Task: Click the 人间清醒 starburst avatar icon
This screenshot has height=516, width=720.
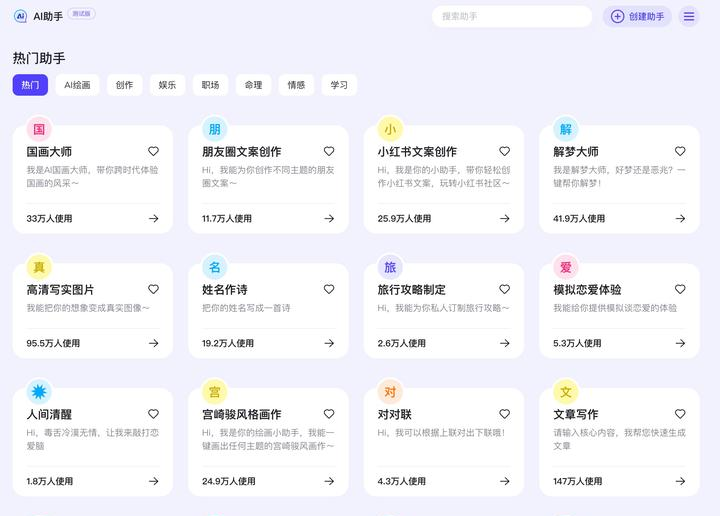Action: [39, 392]
